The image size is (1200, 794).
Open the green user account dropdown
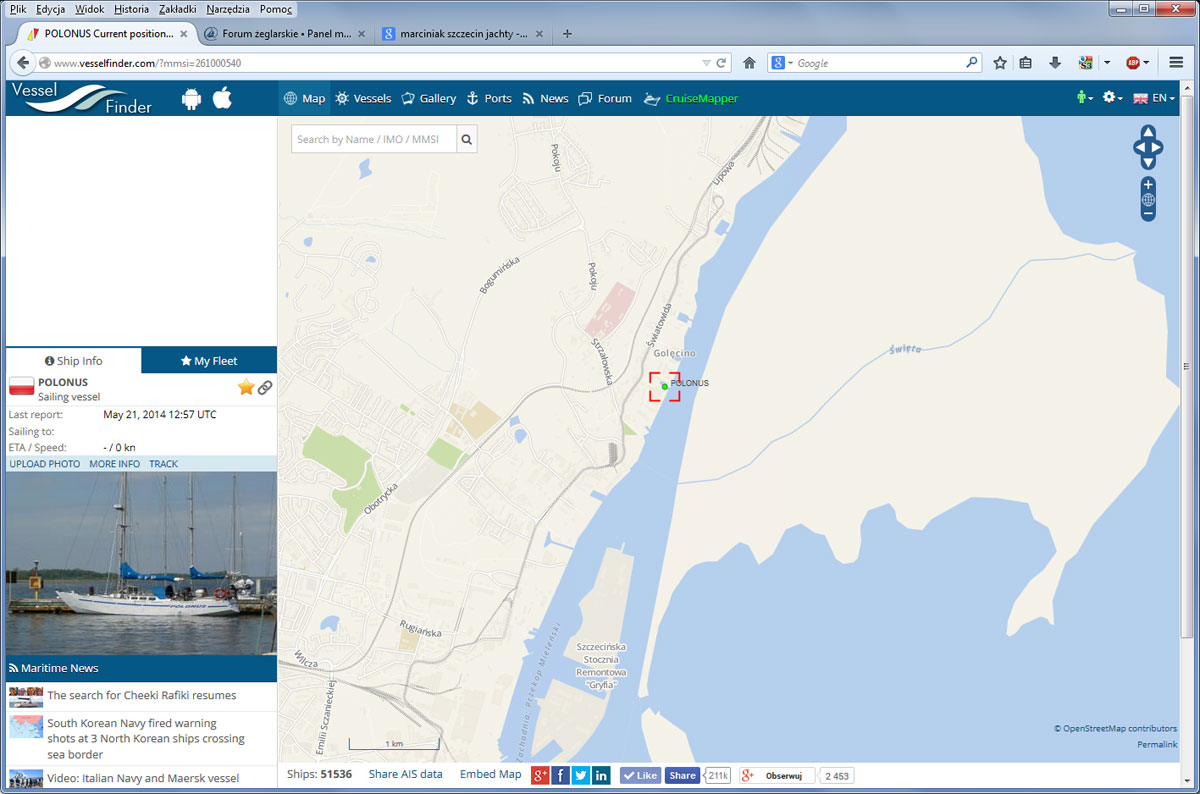click(1084, 98)
